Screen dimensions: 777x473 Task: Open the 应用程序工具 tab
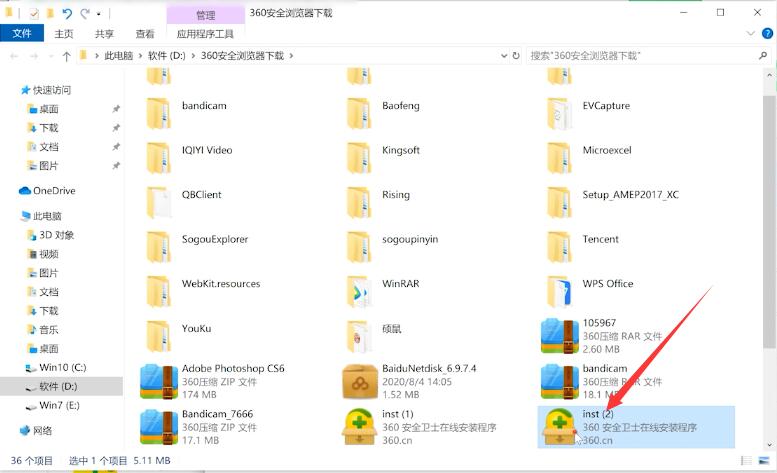205,34
